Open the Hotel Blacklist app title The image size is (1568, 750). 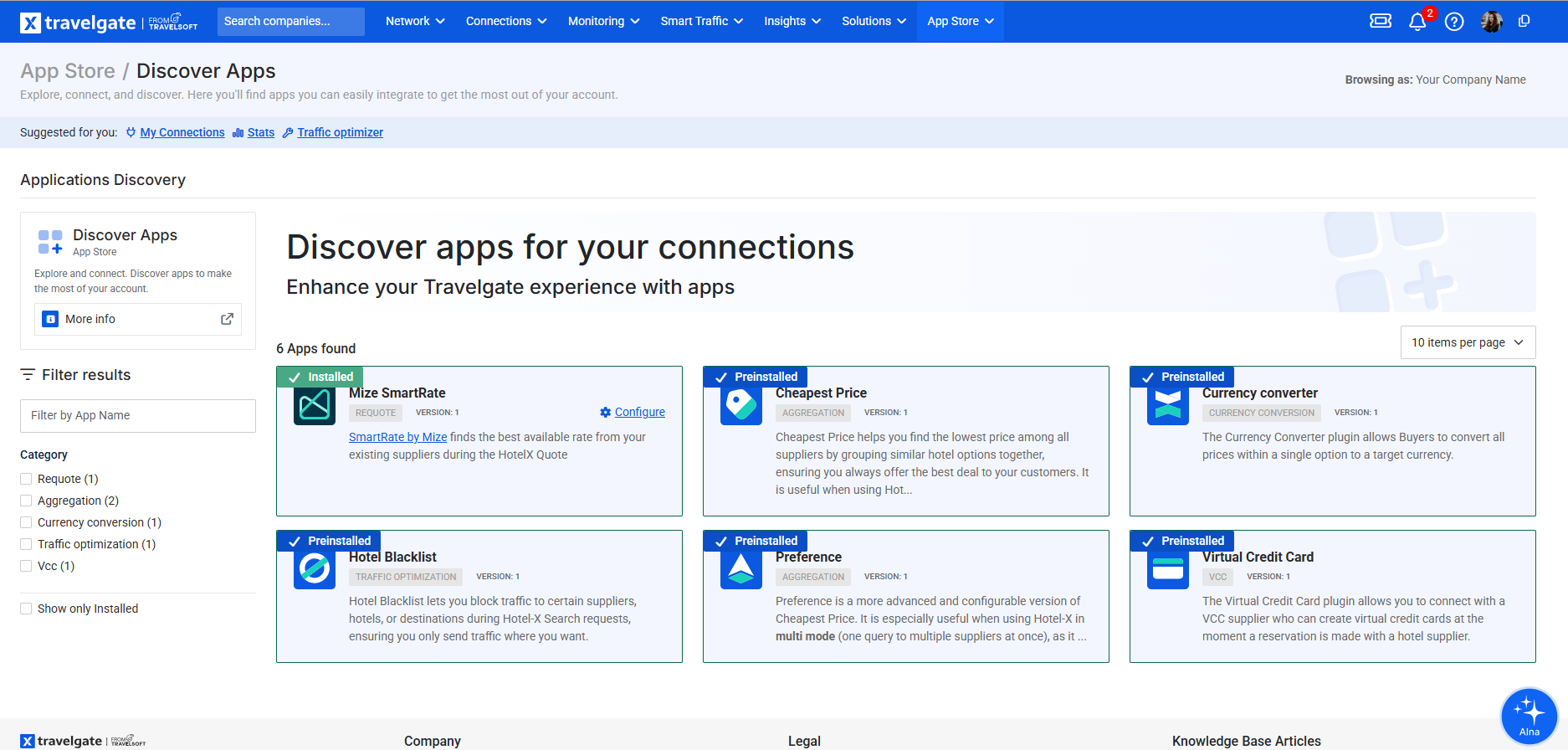[x=392, y=557]
